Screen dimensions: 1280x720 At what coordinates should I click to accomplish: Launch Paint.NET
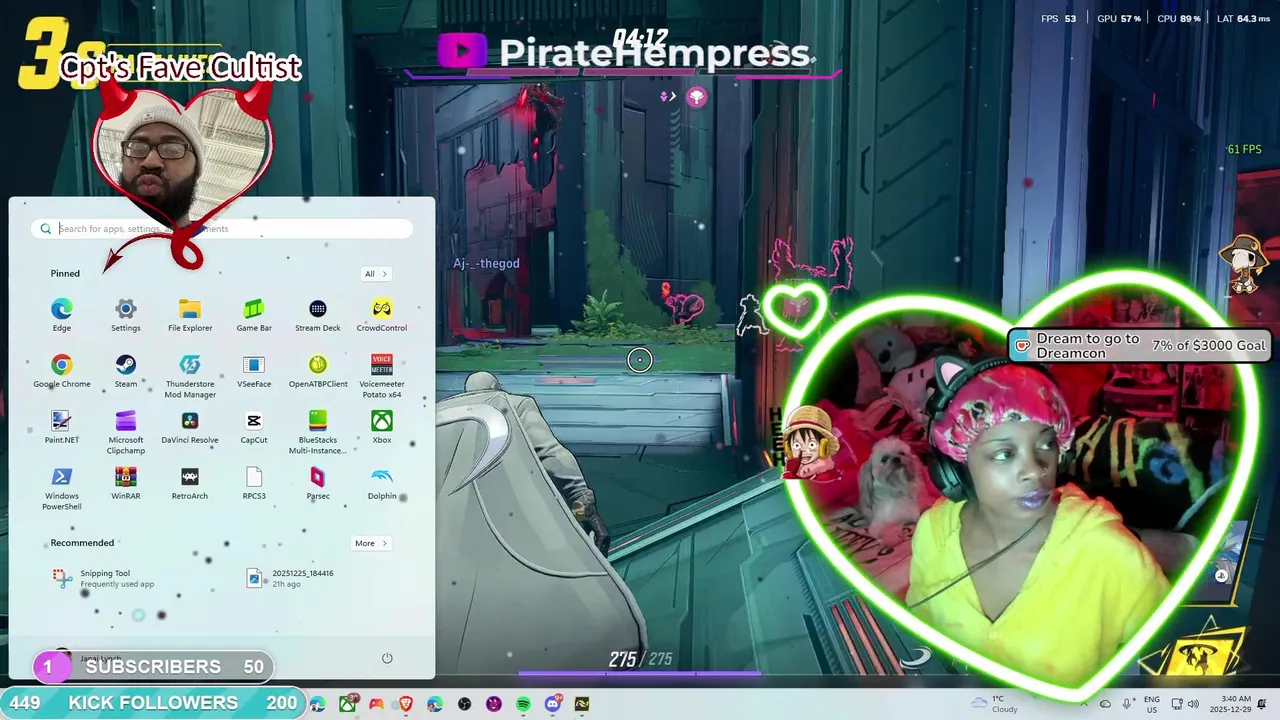tap(62, 427)
